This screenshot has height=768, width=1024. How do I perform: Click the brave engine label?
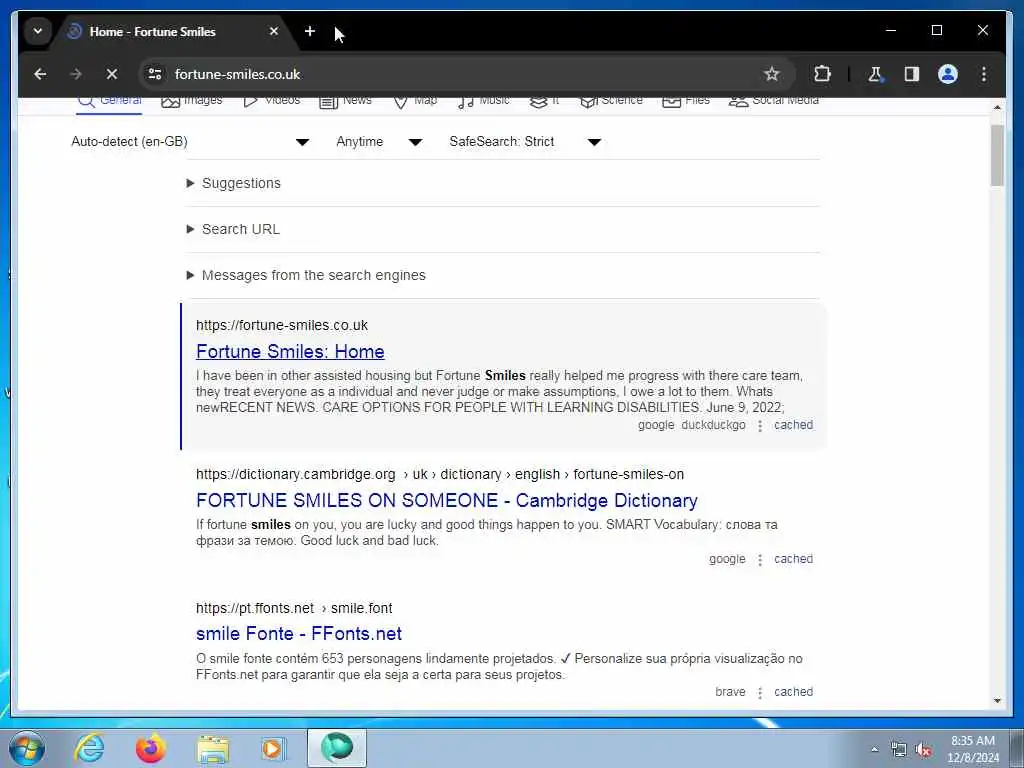tap(730, 692)
